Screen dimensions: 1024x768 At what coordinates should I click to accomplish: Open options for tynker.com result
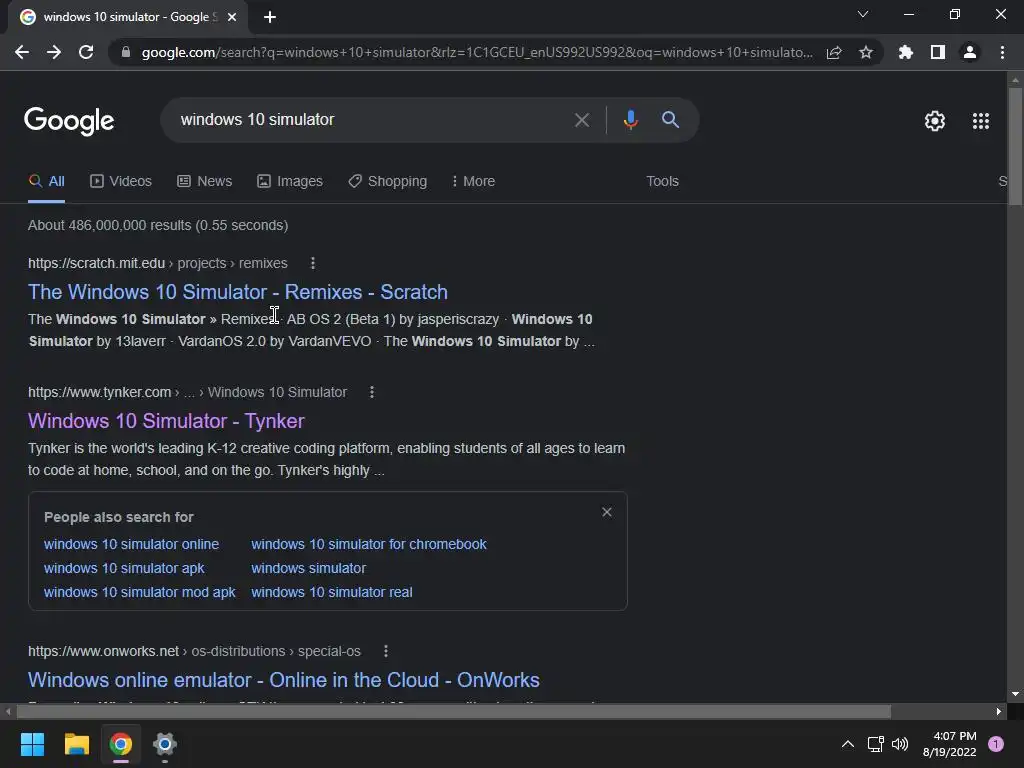(372, 392)
